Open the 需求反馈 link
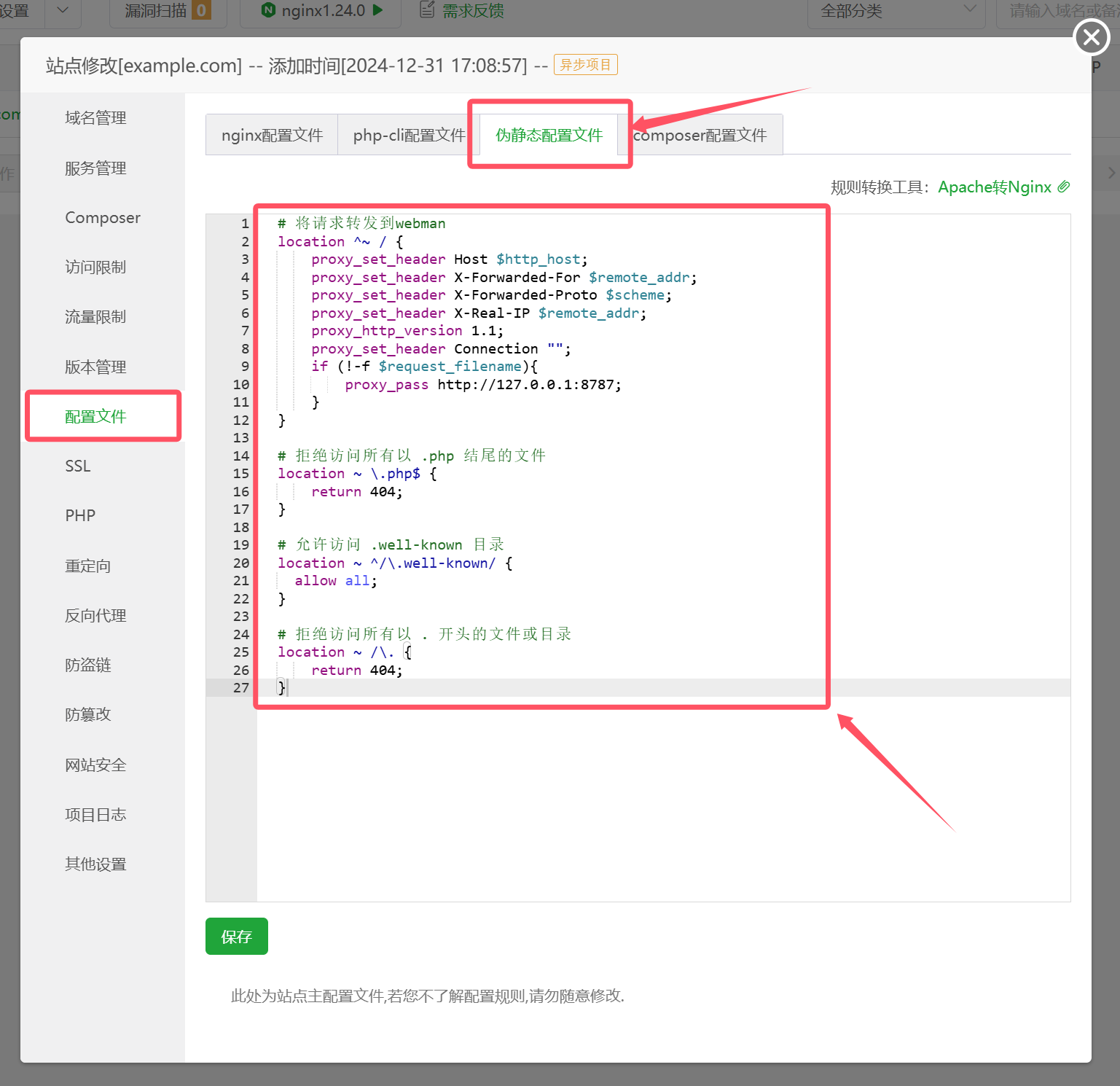Image resolution: width=1120 pixels, height=1086 pixels. click(x=473, y=11)
